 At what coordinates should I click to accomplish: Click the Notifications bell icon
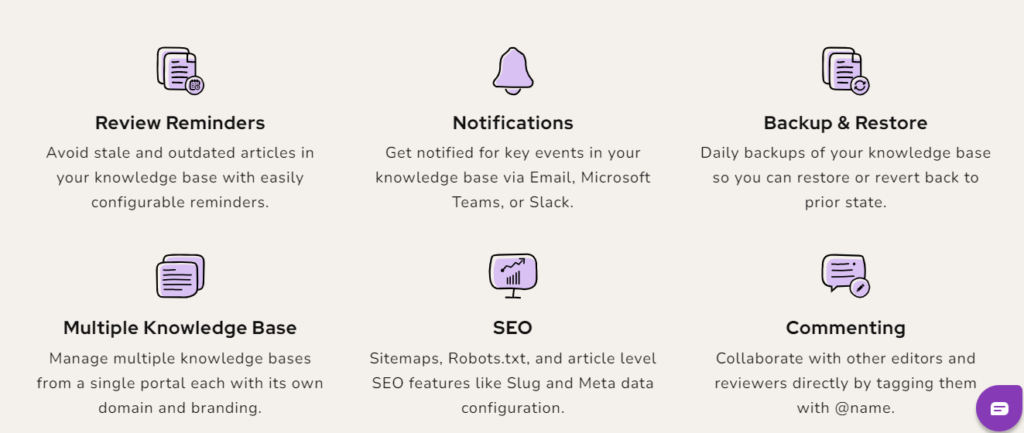tap(512, 71)
